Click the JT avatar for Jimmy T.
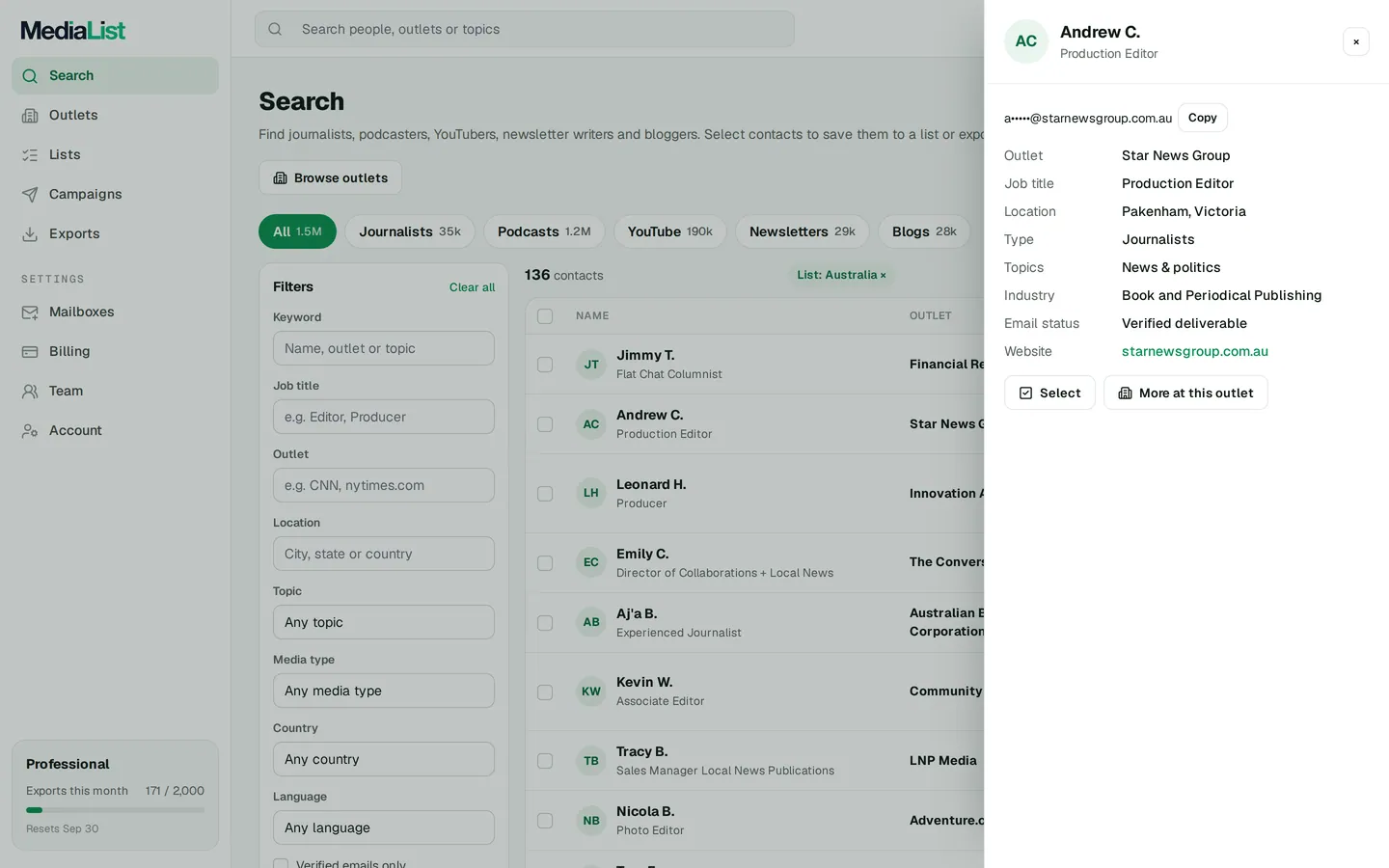The image size is (1389, 868). [591, 365]
